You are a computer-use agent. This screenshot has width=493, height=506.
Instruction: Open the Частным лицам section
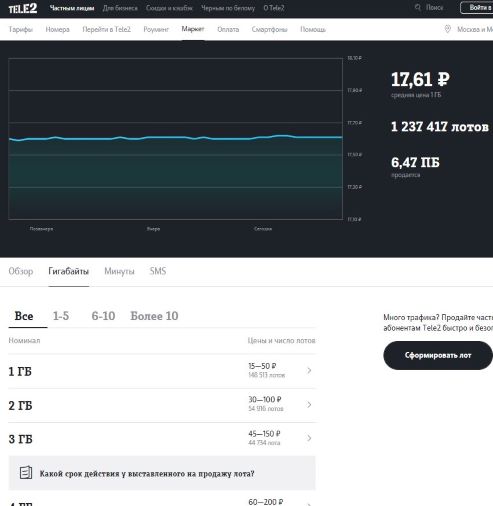72,8
